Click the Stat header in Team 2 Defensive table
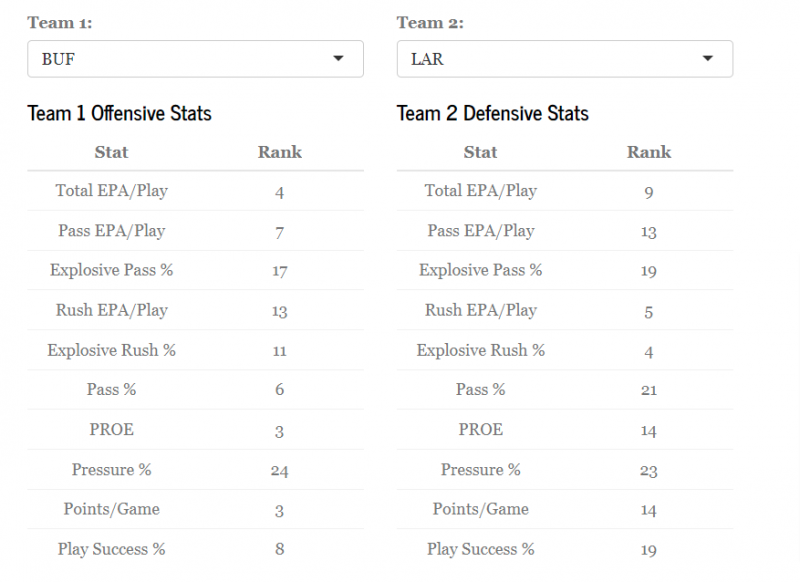The width and height of the screenshot is (800, 582). pyautogui.click(x=480, y=152)
